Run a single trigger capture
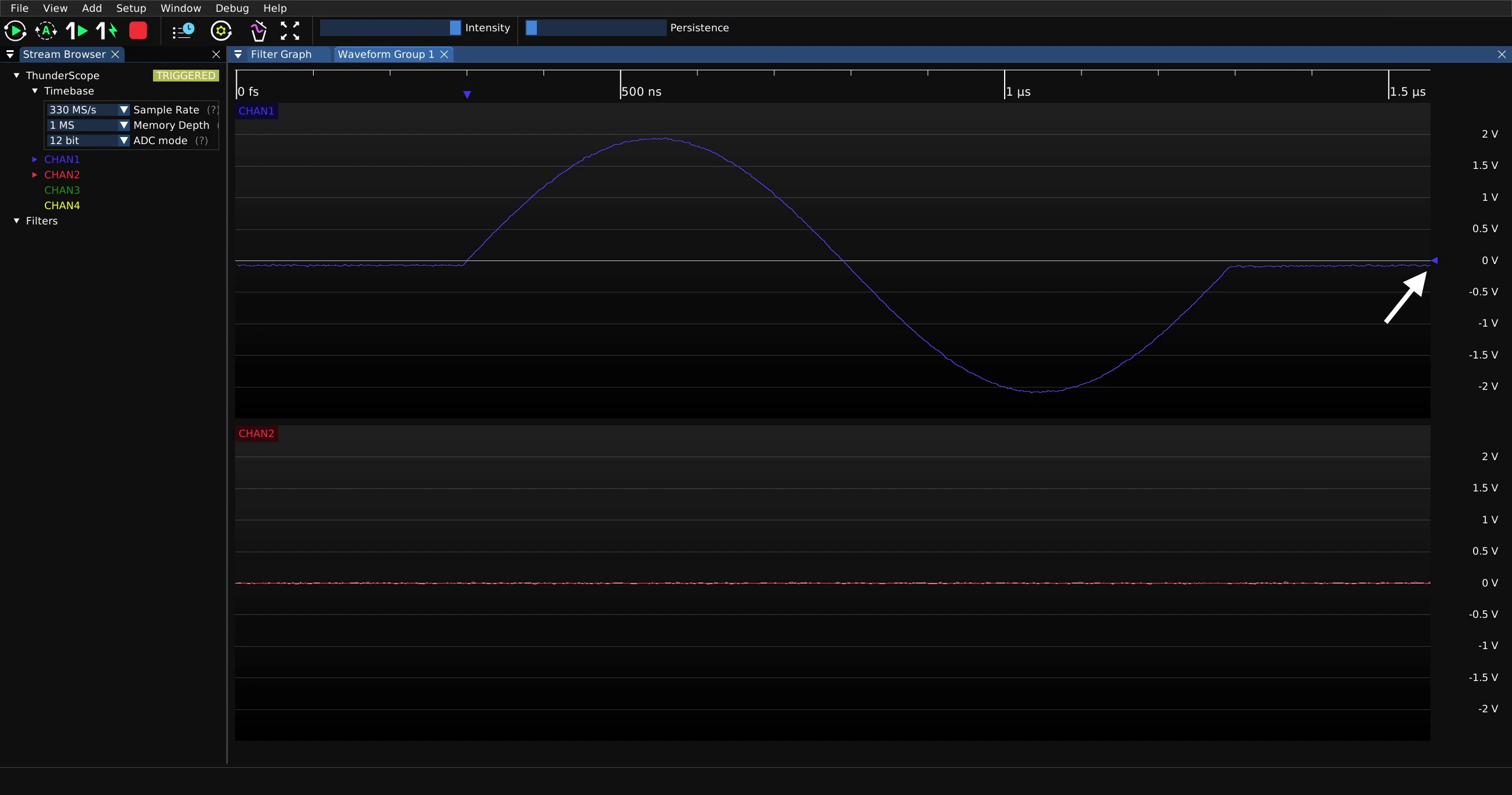Viewport: 1512px width, 795px height. [x=77, y=31]
